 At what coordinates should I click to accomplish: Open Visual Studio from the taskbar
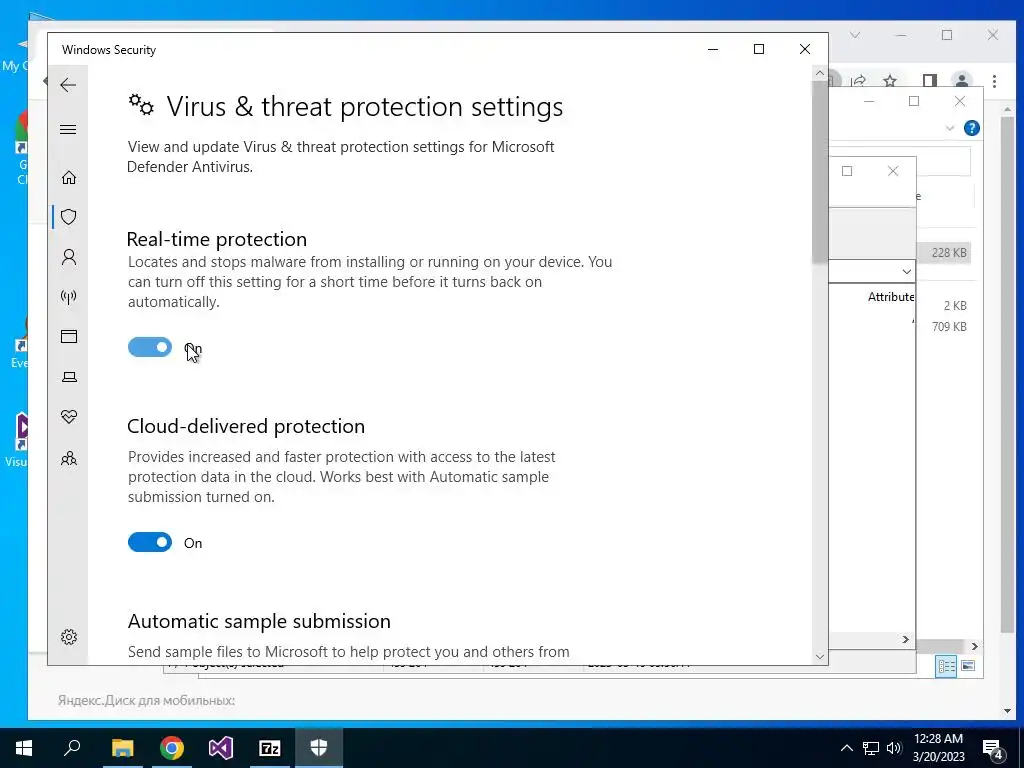pyautogui.click(x=221, y=748)
